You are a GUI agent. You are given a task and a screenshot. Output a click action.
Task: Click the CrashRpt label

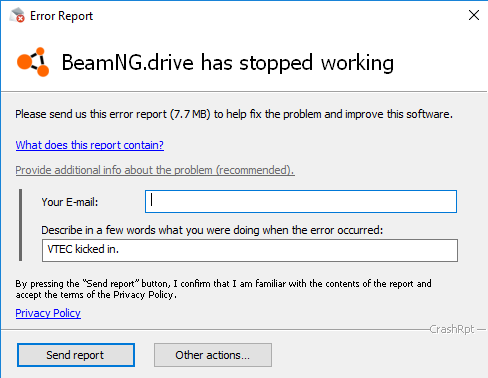click(x=452, y=329)
